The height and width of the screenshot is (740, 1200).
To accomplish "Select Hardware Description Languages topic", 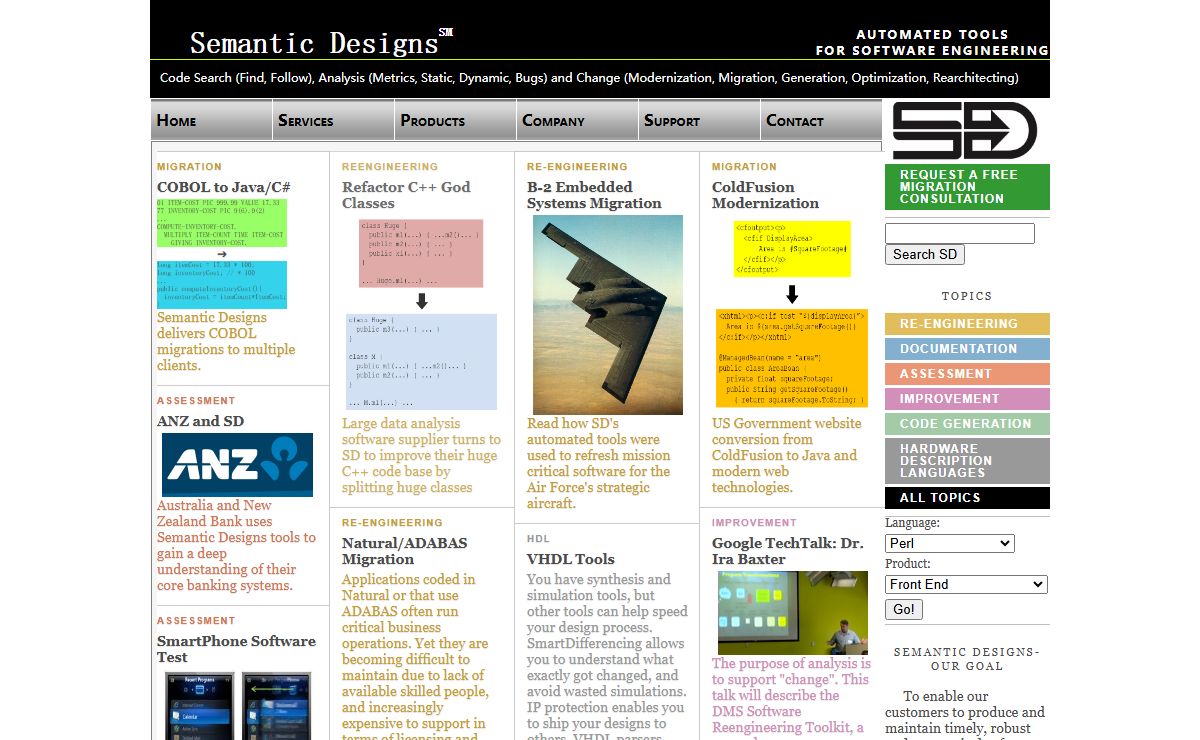I will (967, 461).
